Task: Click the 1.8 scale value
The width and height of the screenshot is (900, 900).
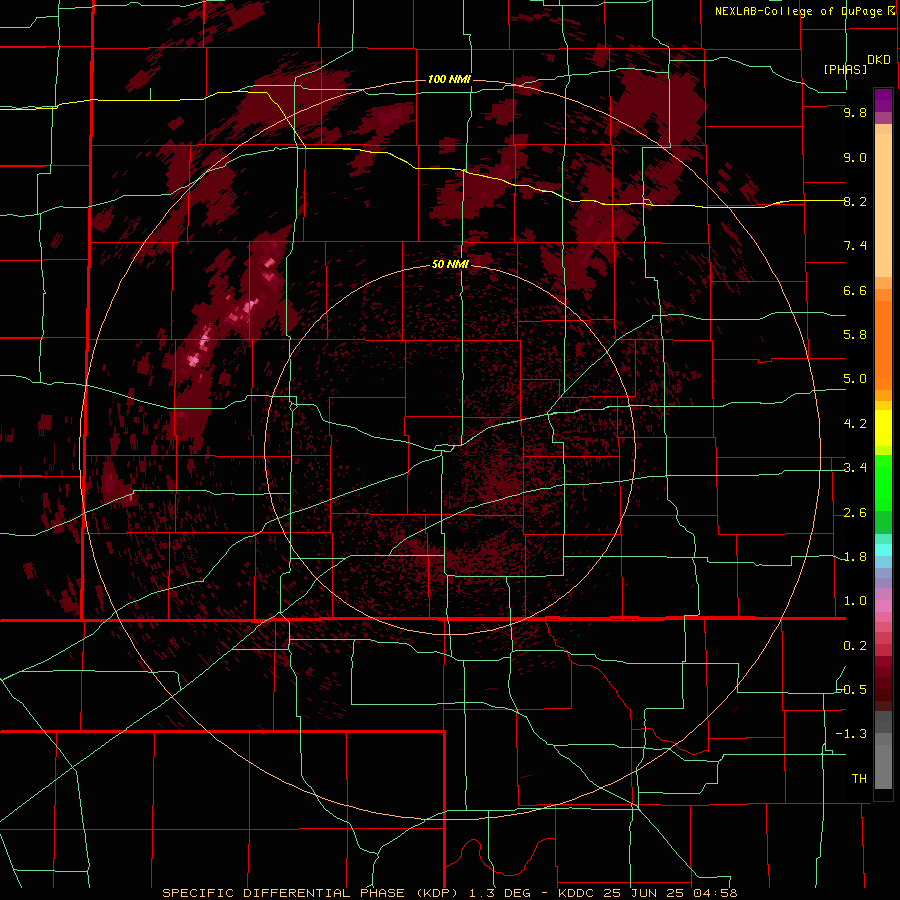Action: pos(855,557)
